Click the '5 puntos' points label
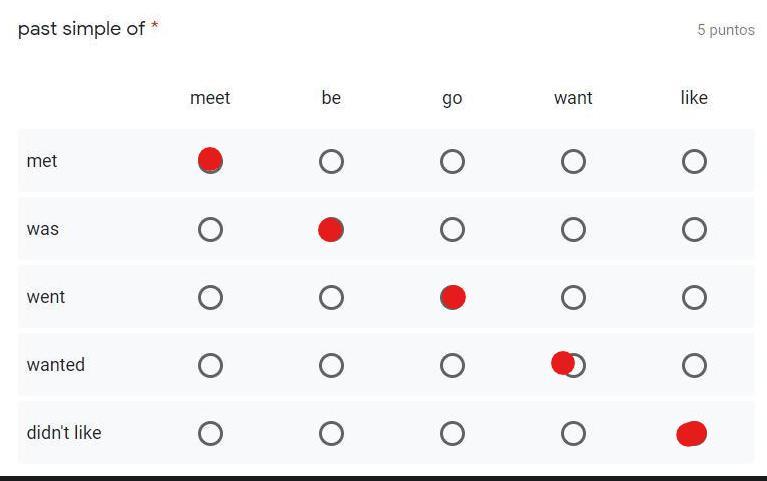Viewport: 767px width, 481px height. coord(726,30)
